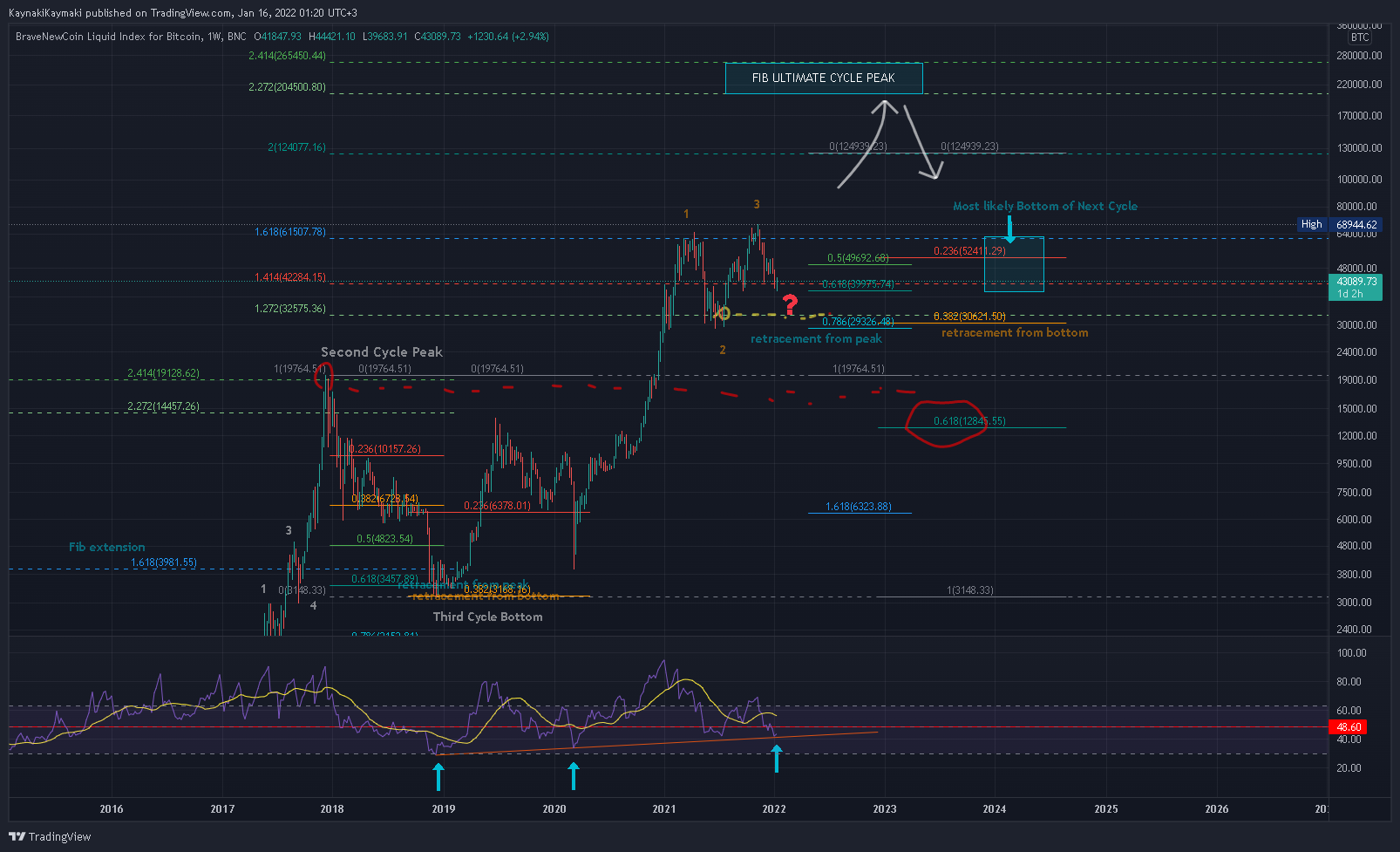Click the 280000.00 price axis label

click(1359, 56)
